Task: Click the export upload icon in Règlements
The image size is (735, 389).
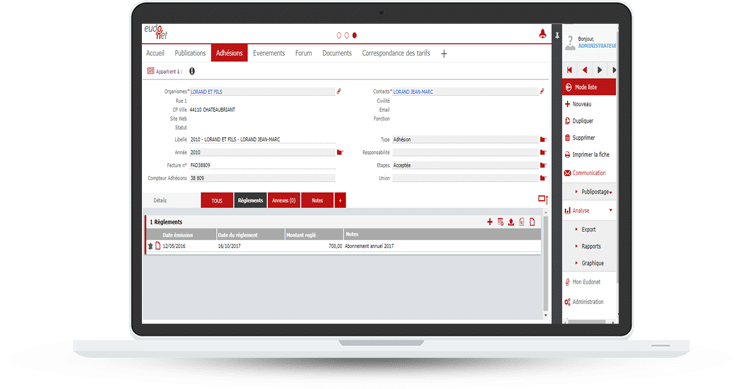Action: click(x=511, y=222)
